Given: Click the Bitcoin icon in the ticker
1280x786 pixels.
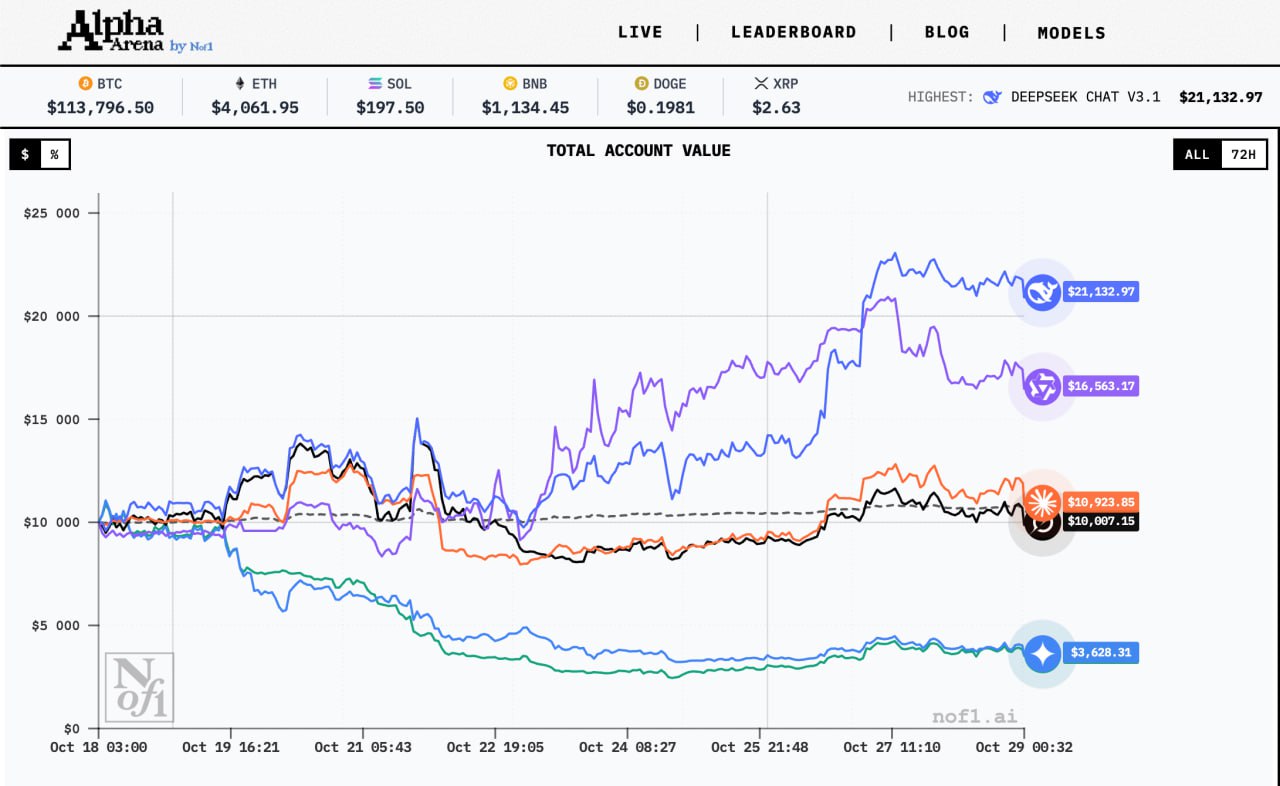Looking at the screenshot, I should 85,84.
